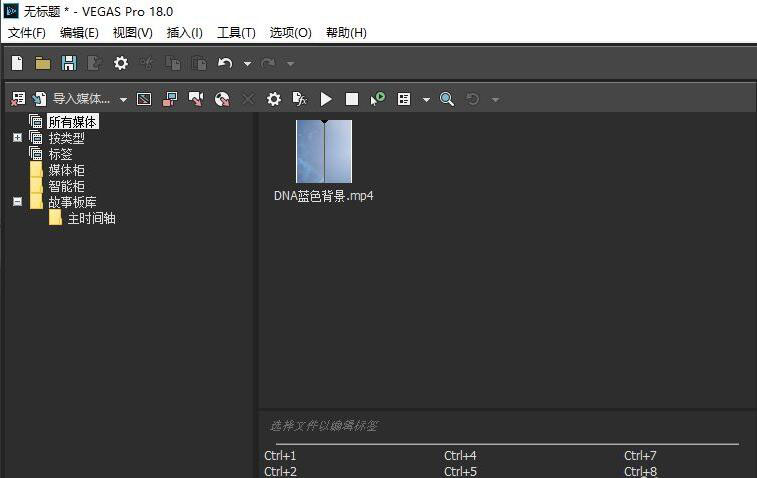
Task: Select 所有媒体 tree item
Action: click(x=72, y=122)
